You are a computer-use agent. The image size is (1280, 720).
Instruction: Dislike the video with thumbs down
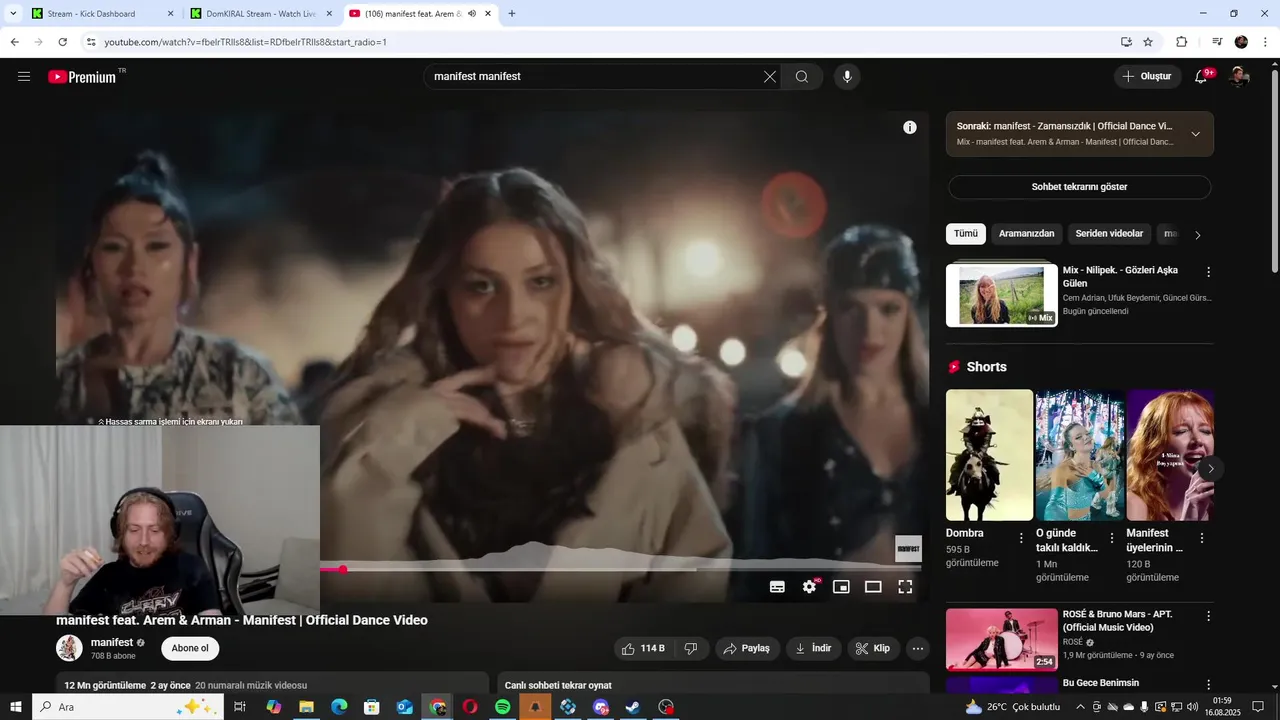pos(691,648)
